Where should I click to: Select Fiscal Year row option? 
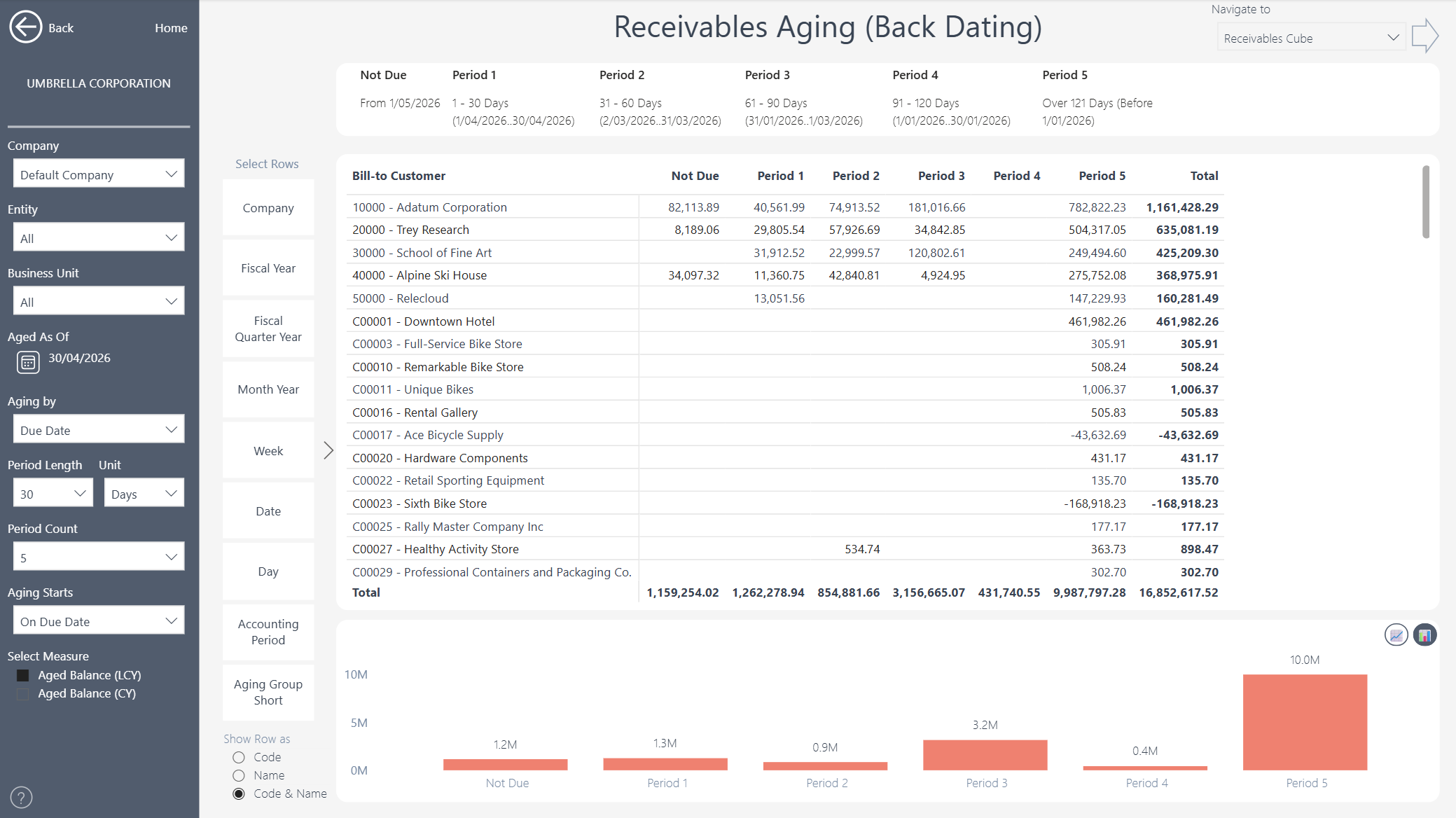268,268
